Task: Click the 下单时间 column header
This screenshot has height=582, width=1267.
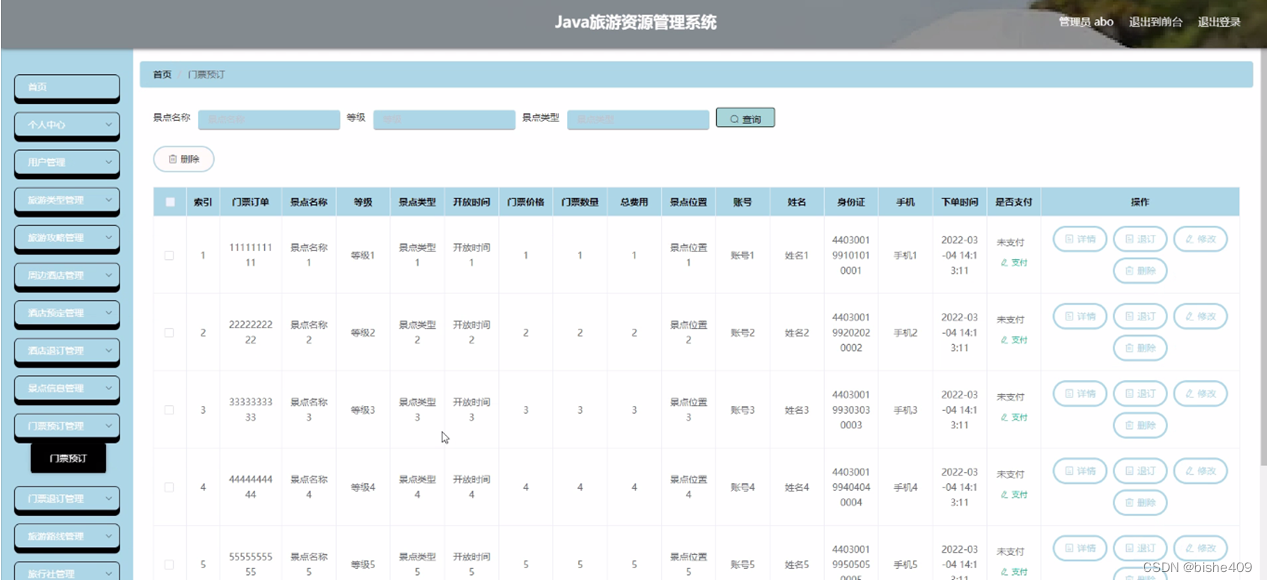Action: pyautogui.click(x=959, y=202)
